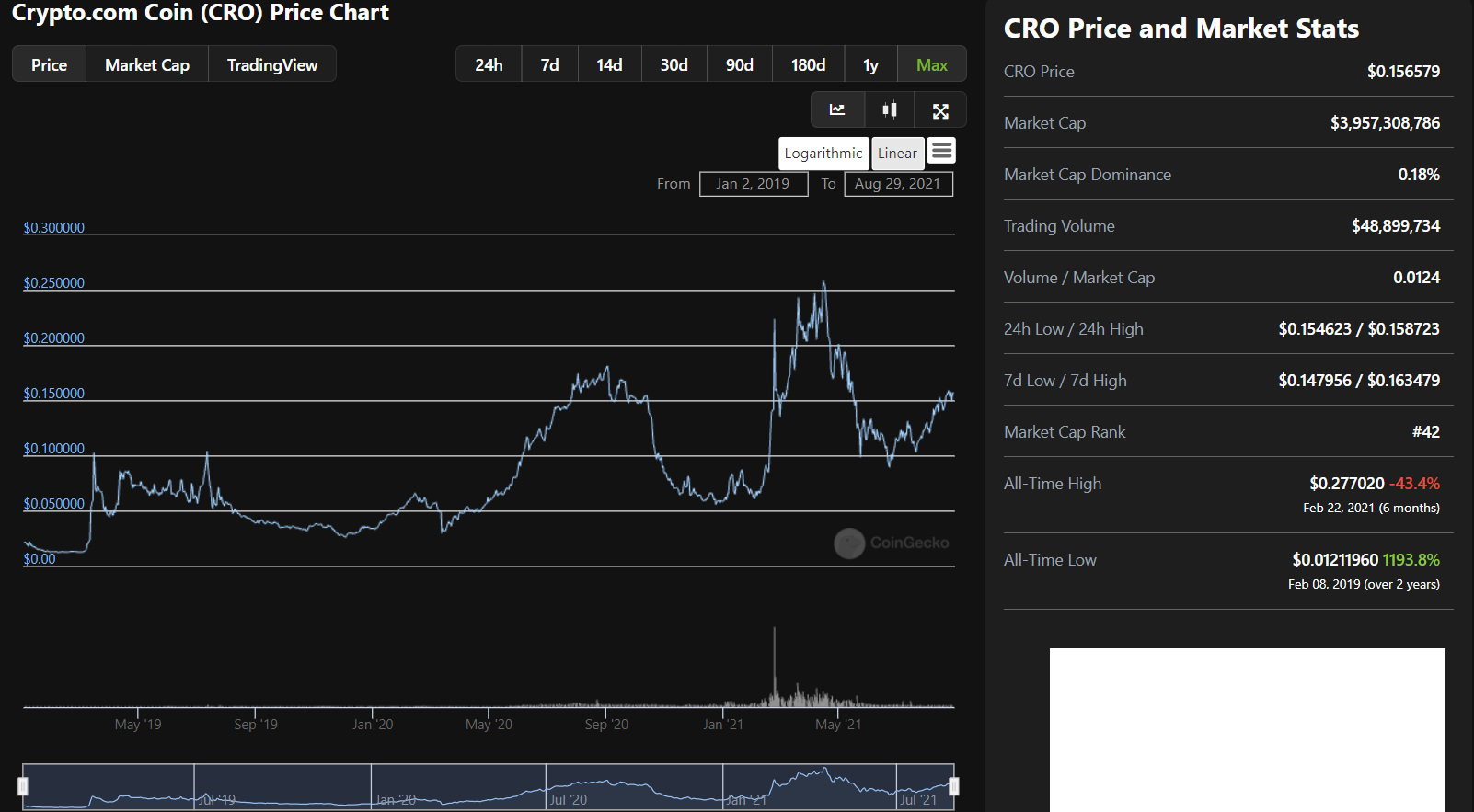Open the From date field
Screen dimensions: 1474x812
(x=754, y=184)
